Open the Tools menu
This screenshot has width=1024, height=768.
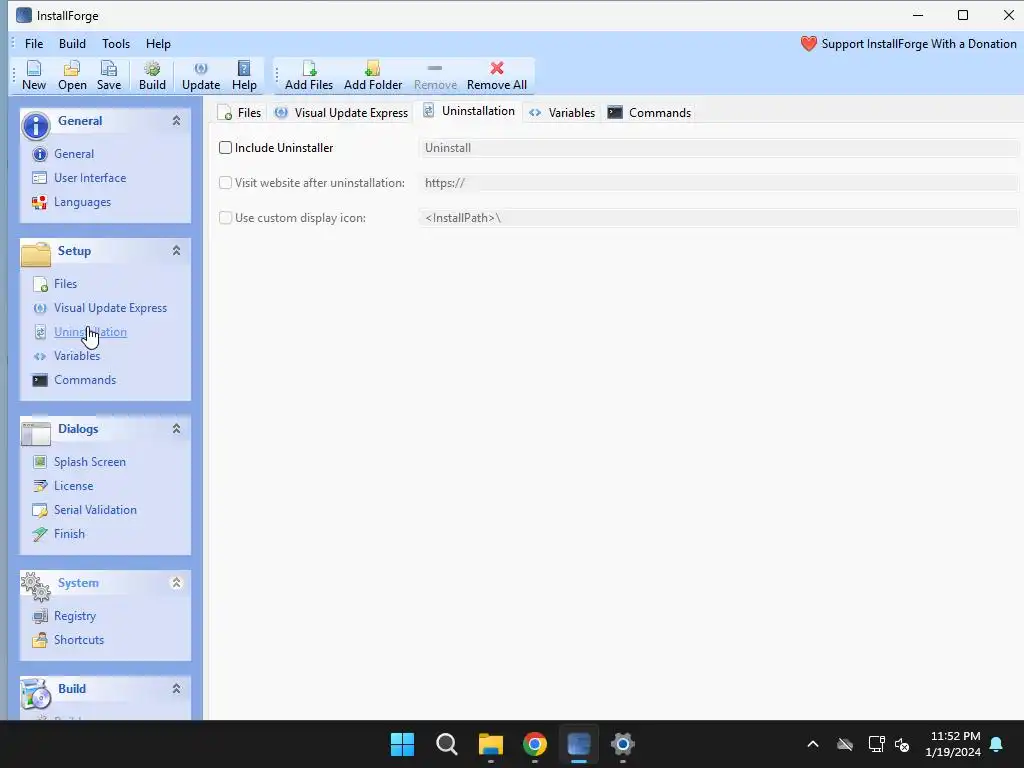coord(116,44)
